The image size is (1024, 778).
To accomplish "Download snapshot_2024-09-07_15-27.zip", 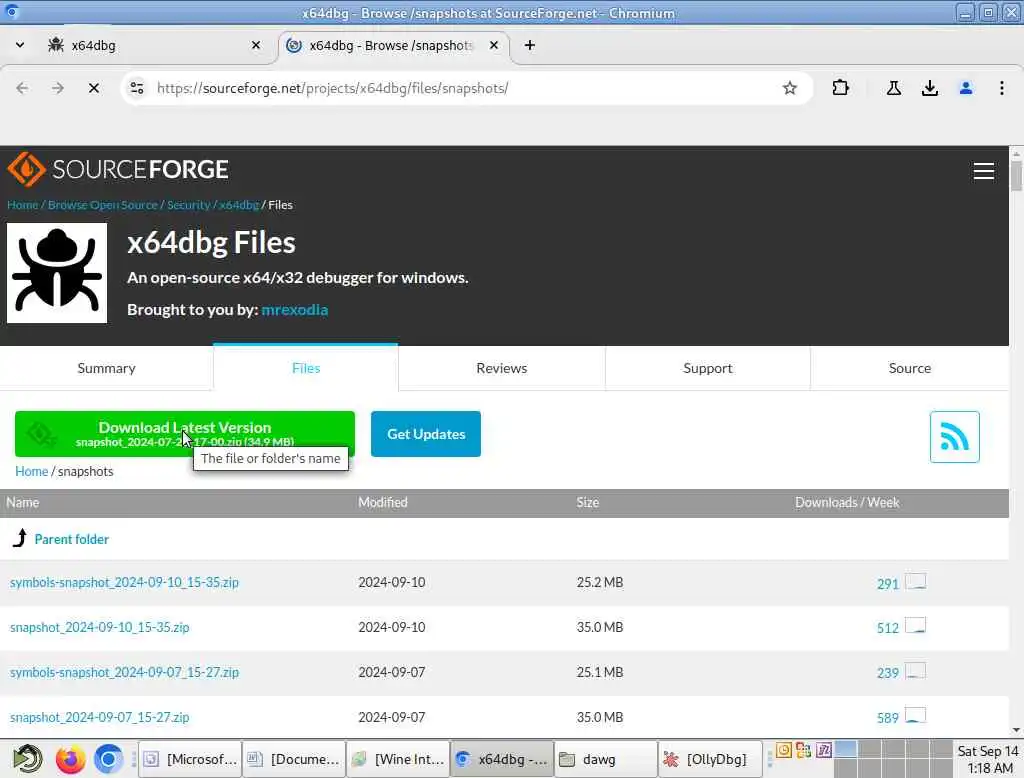I will tap(99, 718).
